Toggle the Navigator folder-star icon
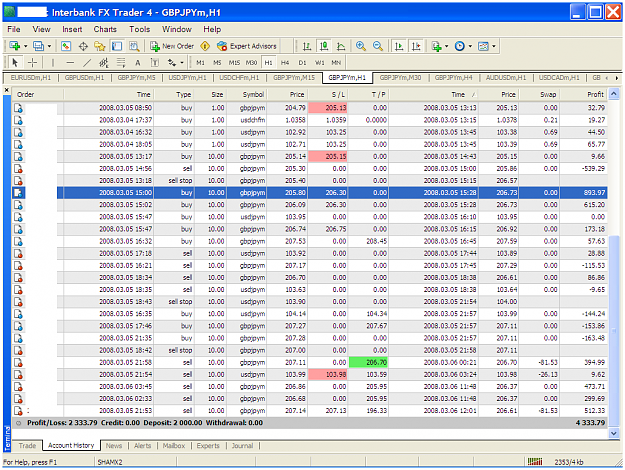This screenshot has height=470, width=625. [x=100, y=46]
